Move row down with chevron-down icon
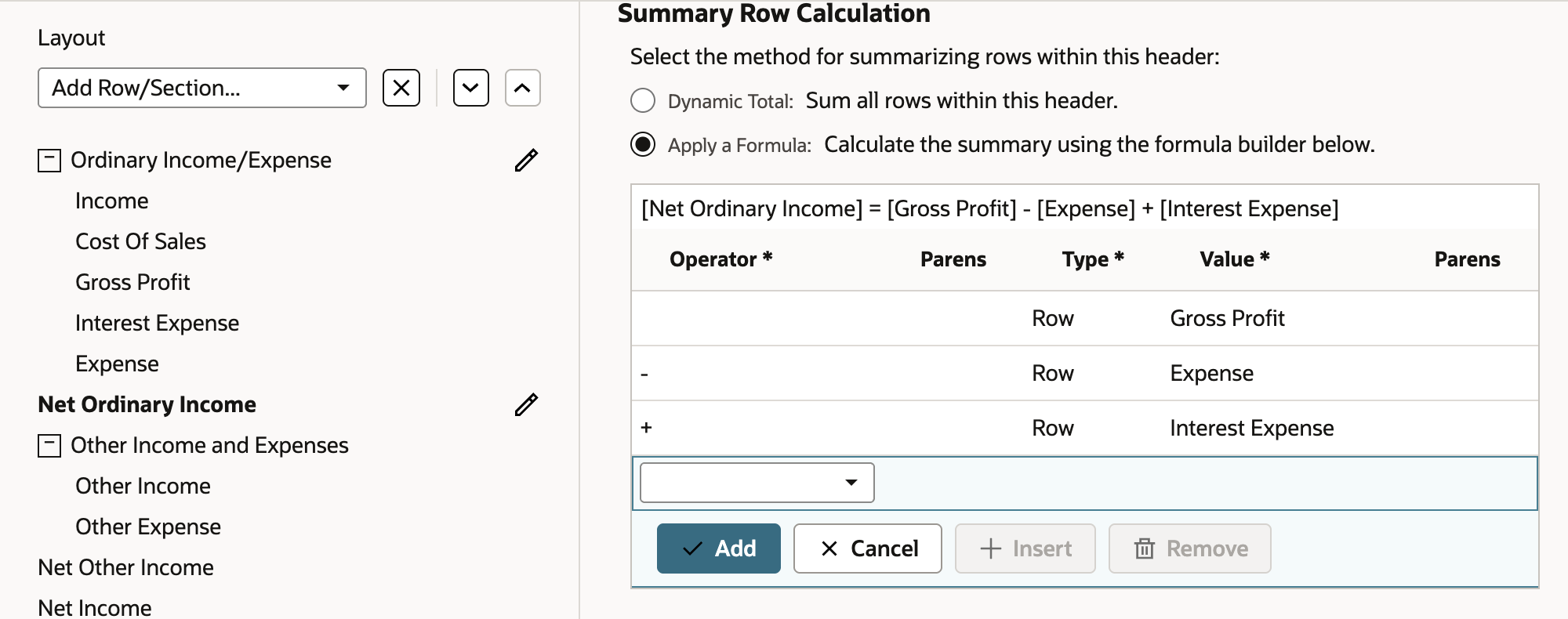This screenshot has height=619, width=1568. point(471,88)
